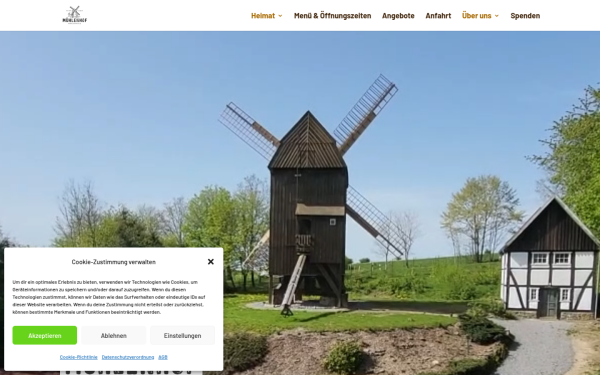Viewport: 600px width, 375px height.
Task: Expand the Heimat submenu chevron
Action: click(x=280, y=16)
